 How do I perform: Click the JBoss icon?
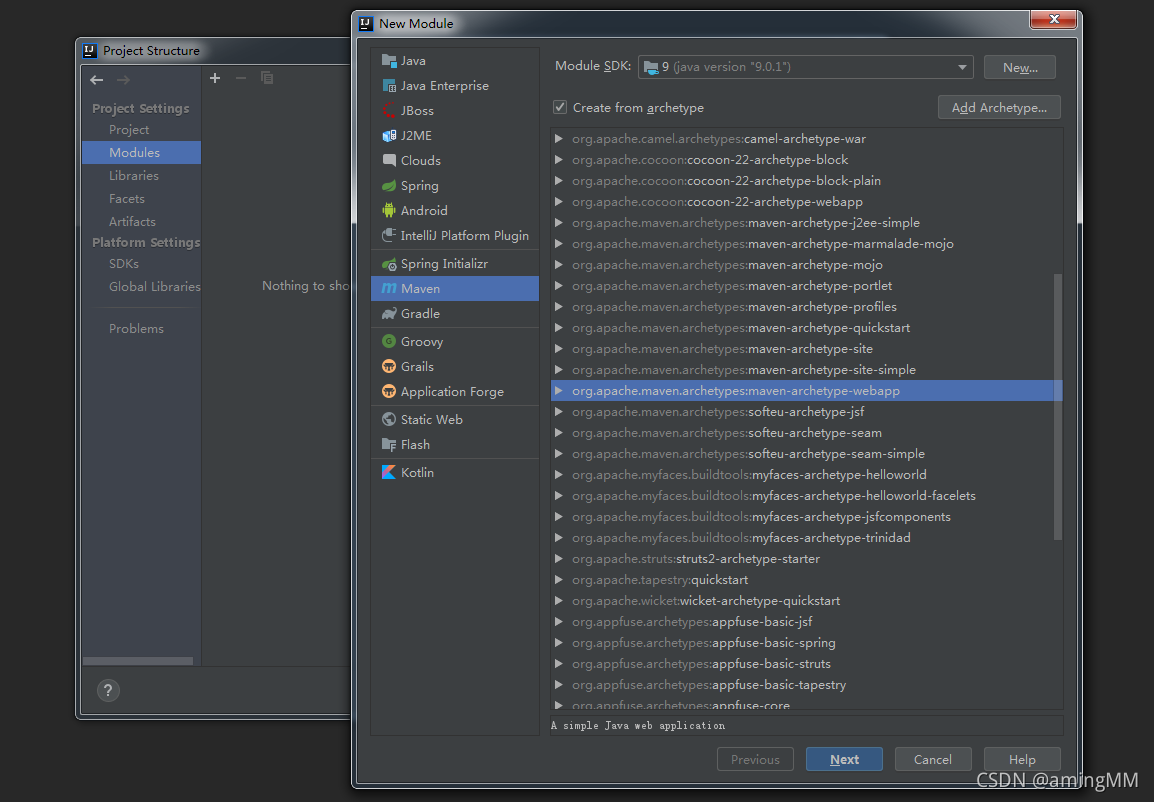(x=389, y=110)
